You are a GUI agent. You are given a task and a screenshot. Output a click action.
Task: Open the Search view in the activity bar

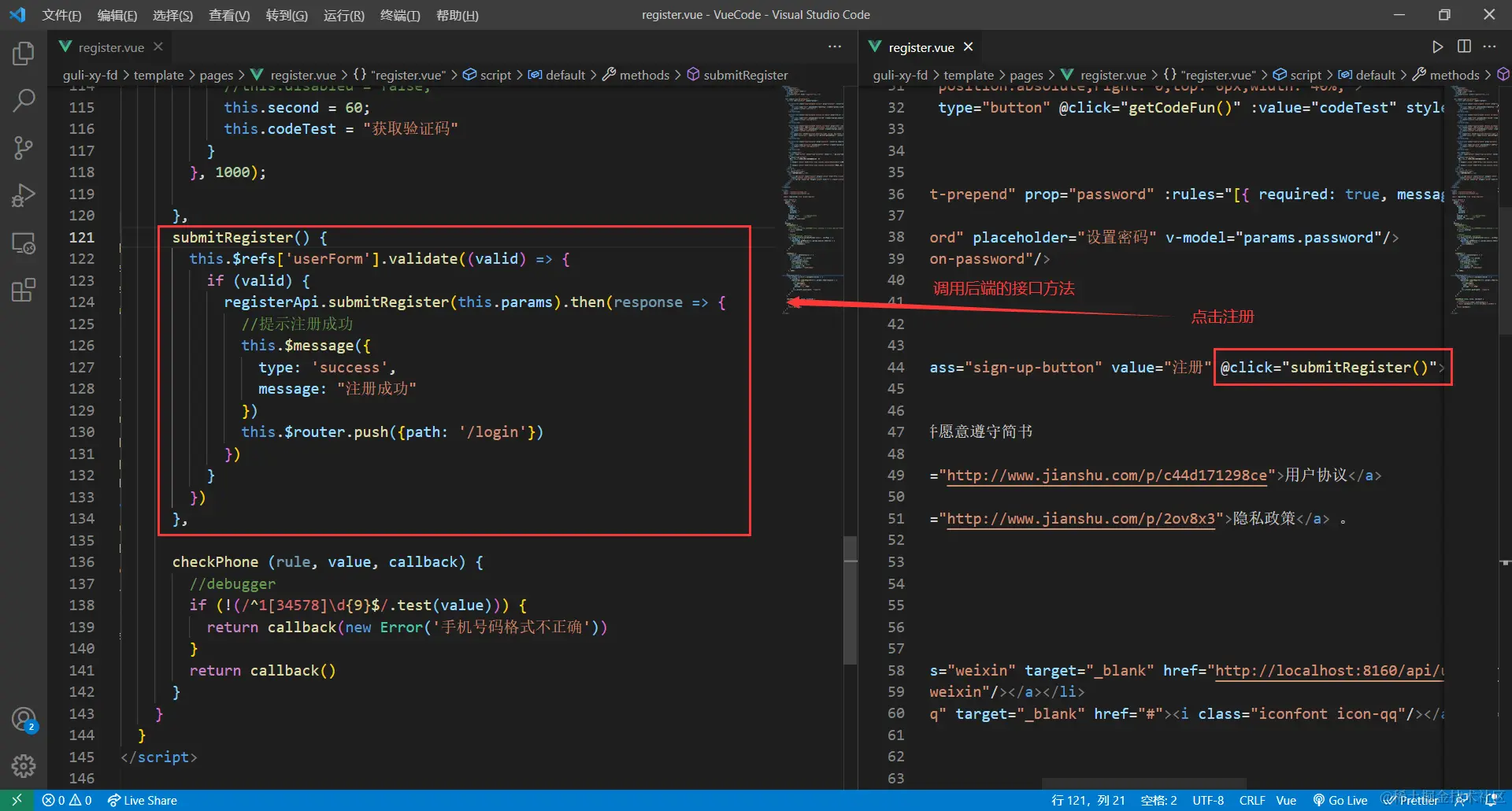coord(24,100)
